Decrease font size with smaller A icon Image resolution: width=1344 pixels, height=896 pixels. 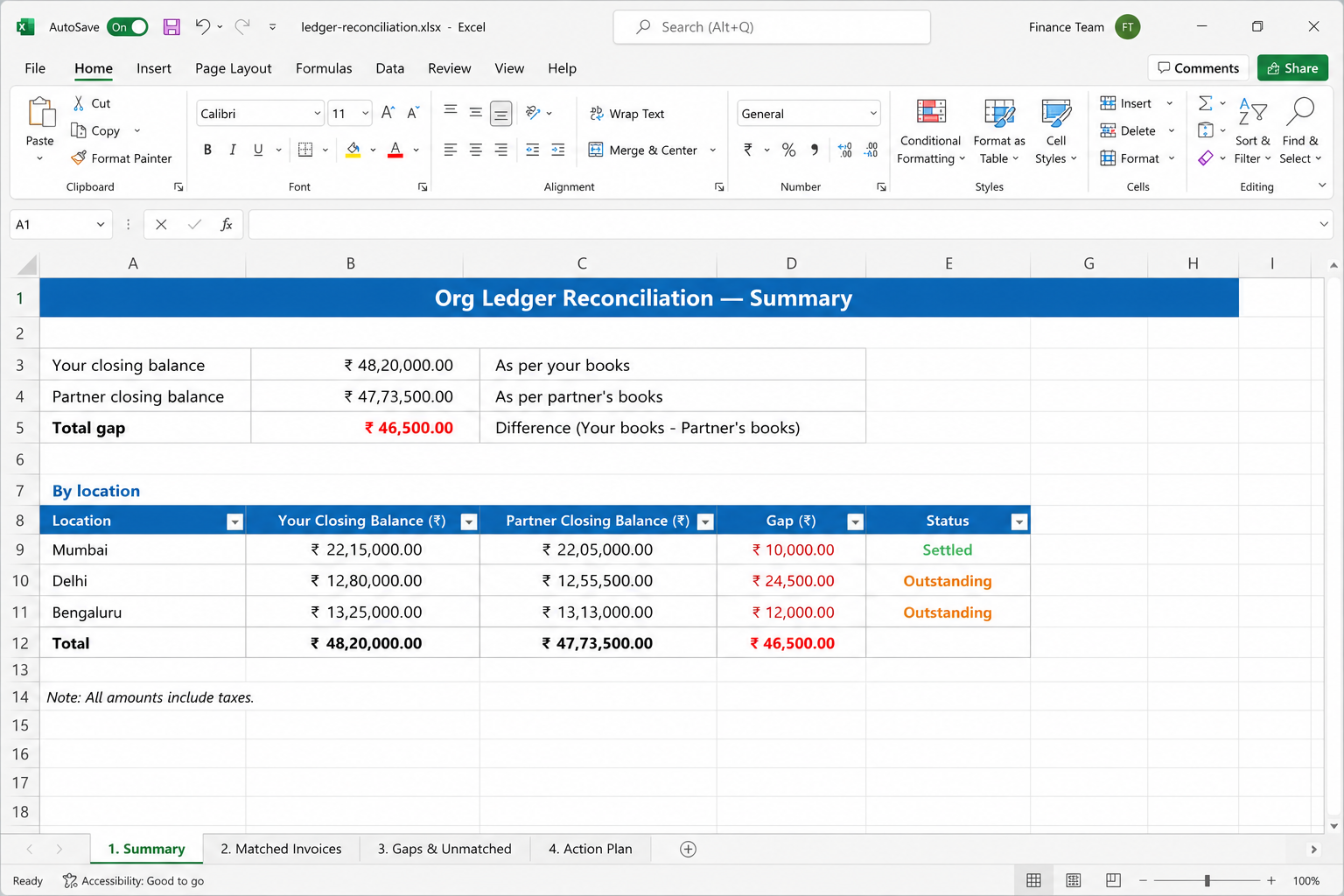(x=413, y=113)
